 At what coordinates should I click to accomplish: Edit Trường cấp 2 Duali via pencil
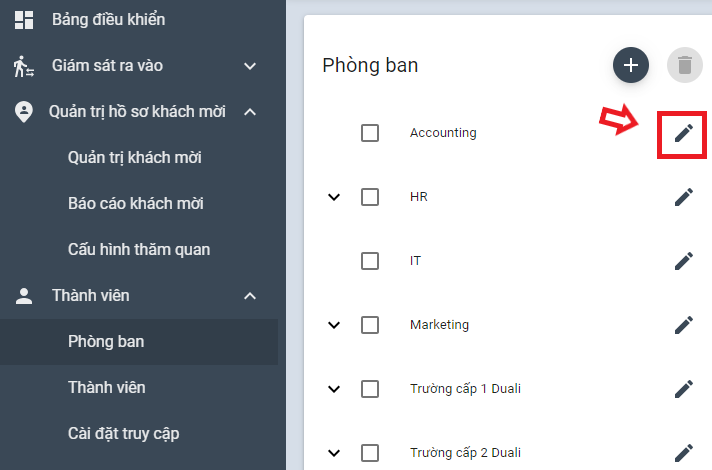click(x=683, y=452)
